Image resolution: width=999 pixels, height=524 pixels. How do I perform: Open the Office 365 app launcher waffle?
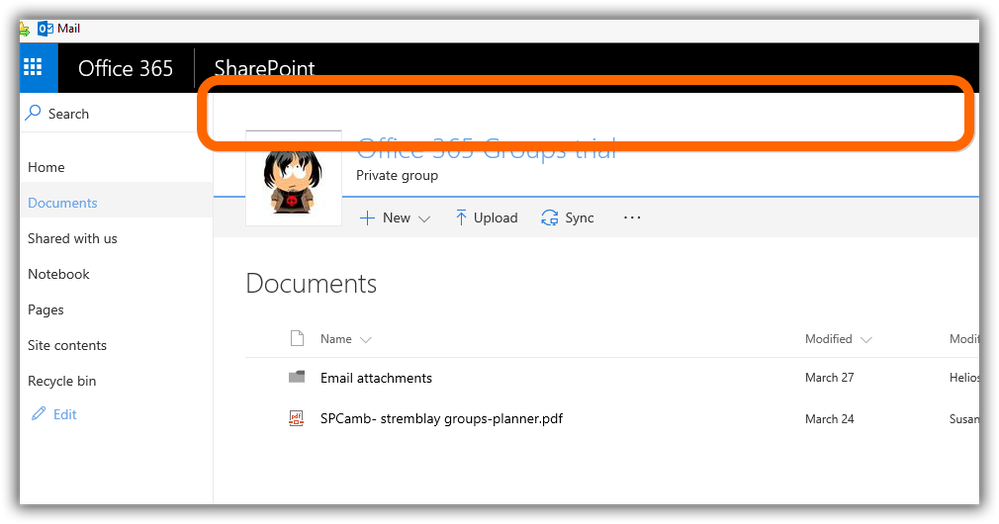pyautogui.click(x=32, y=67)
